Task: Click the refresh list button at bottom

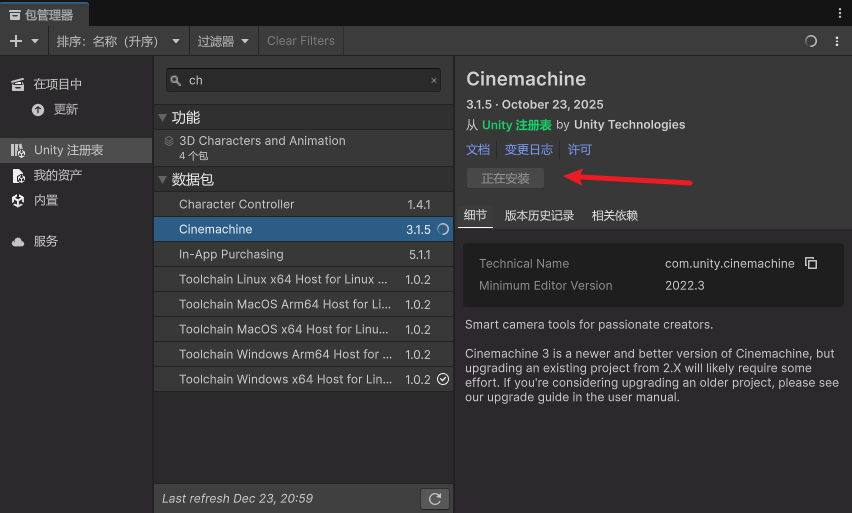Action: click(x=435, y=499)
